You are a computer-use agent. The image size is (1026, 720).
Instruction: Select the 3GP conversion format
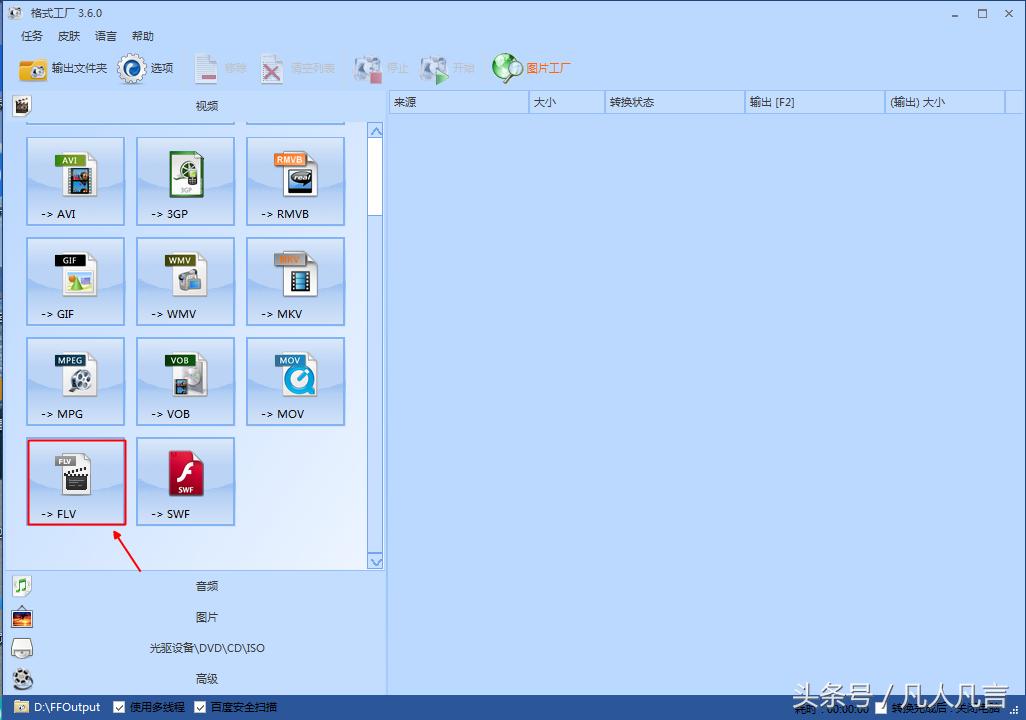pos(185,181)
